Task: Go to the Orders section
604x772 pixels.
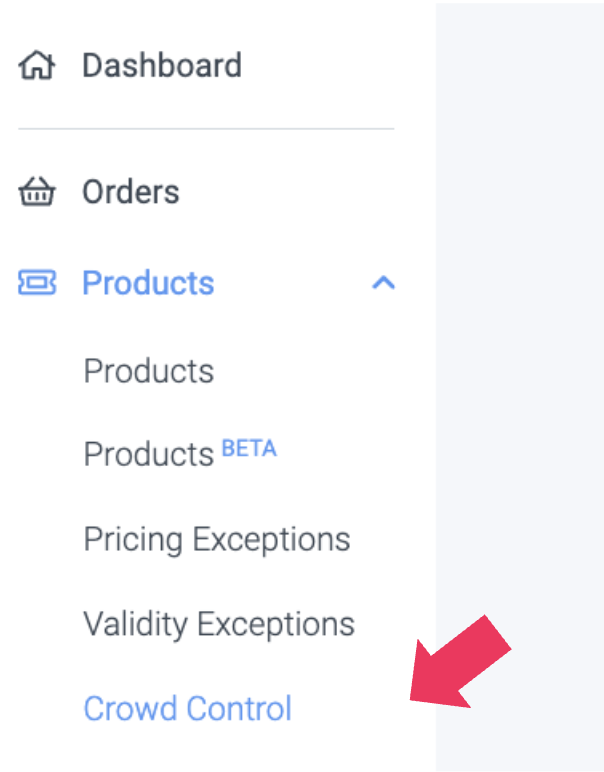Action: (130, 192)
